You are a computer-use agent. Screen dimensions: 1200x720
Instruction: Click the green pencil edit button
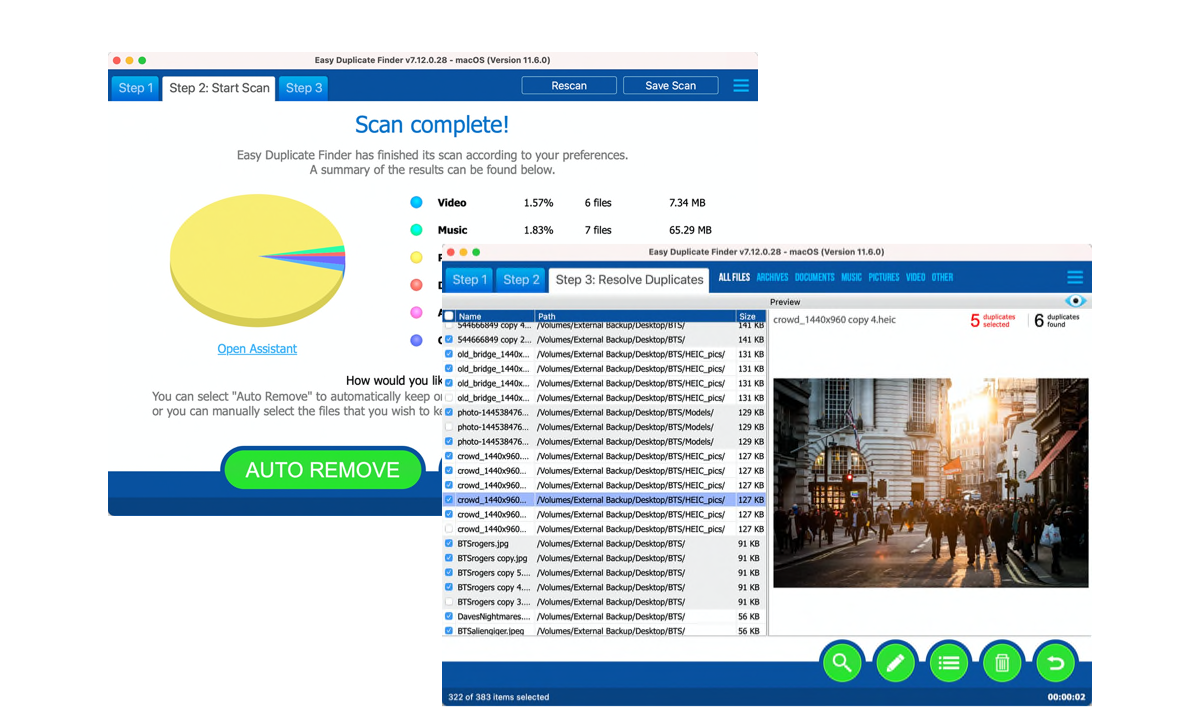pyautogui.click(x=895, y=662)
